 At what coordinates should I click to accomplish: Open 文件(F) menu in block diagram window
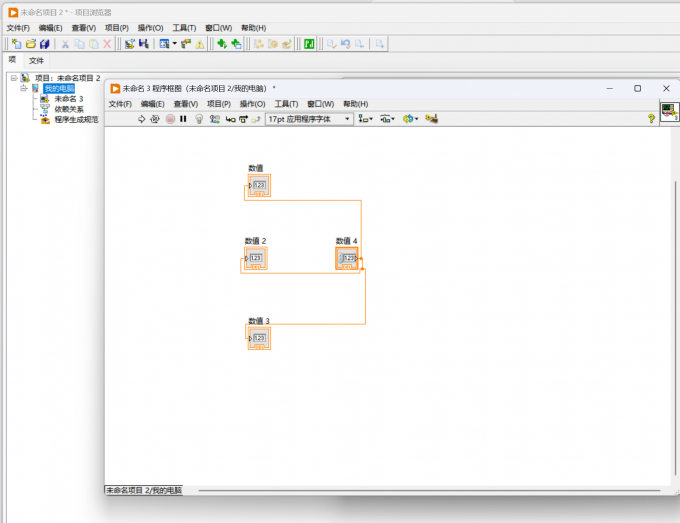(x=120, y=104)
